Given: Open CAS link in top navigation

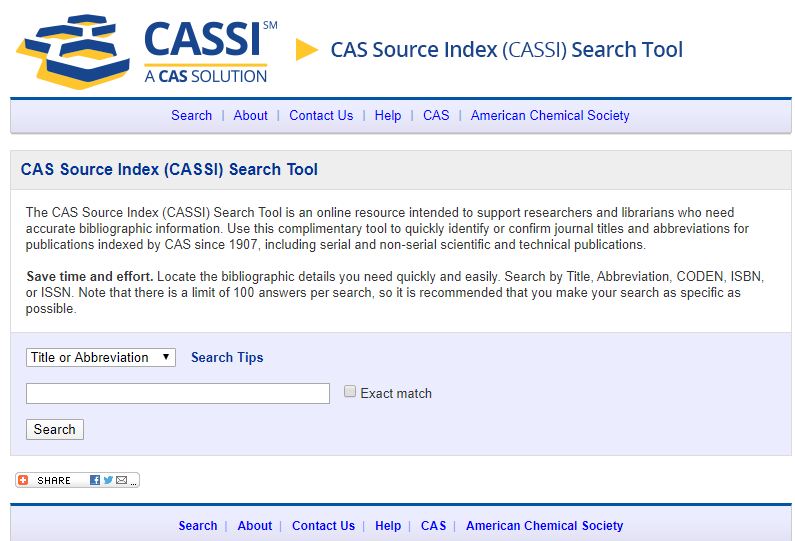Looking at the screenshot, I should click(436, 116).
